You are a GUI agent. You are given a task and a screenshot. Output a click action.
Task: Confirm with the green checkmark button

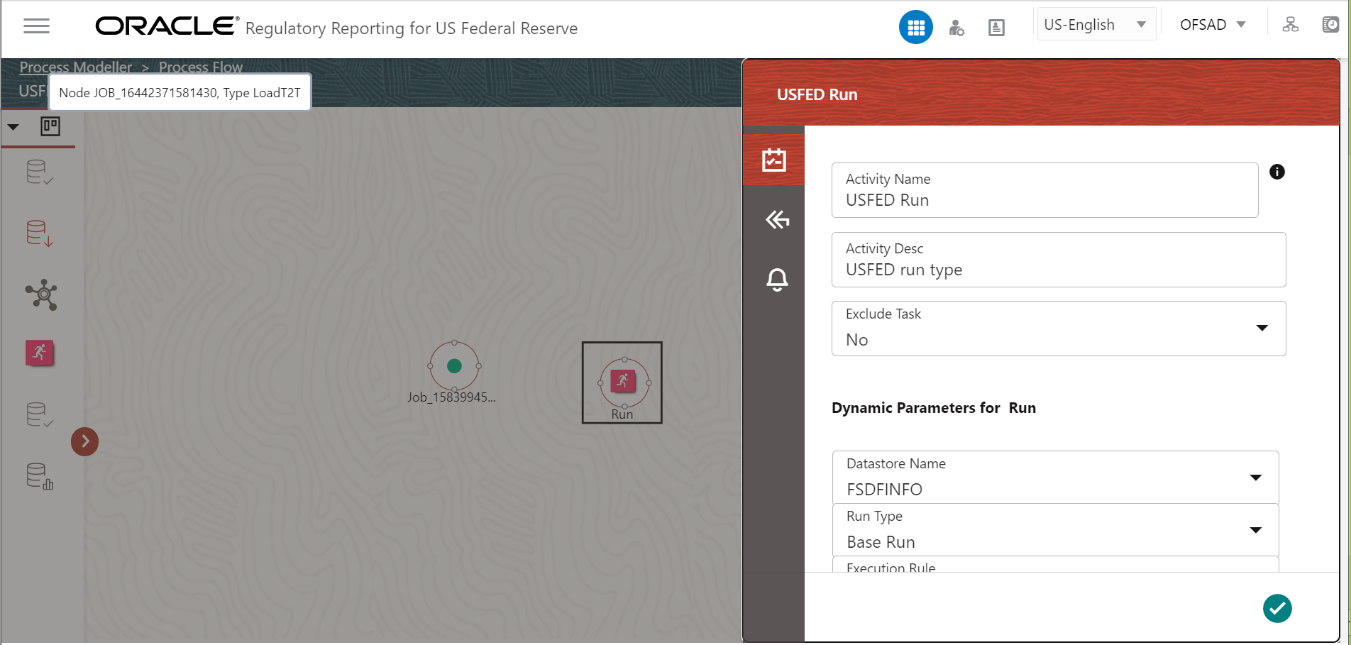1277,608
